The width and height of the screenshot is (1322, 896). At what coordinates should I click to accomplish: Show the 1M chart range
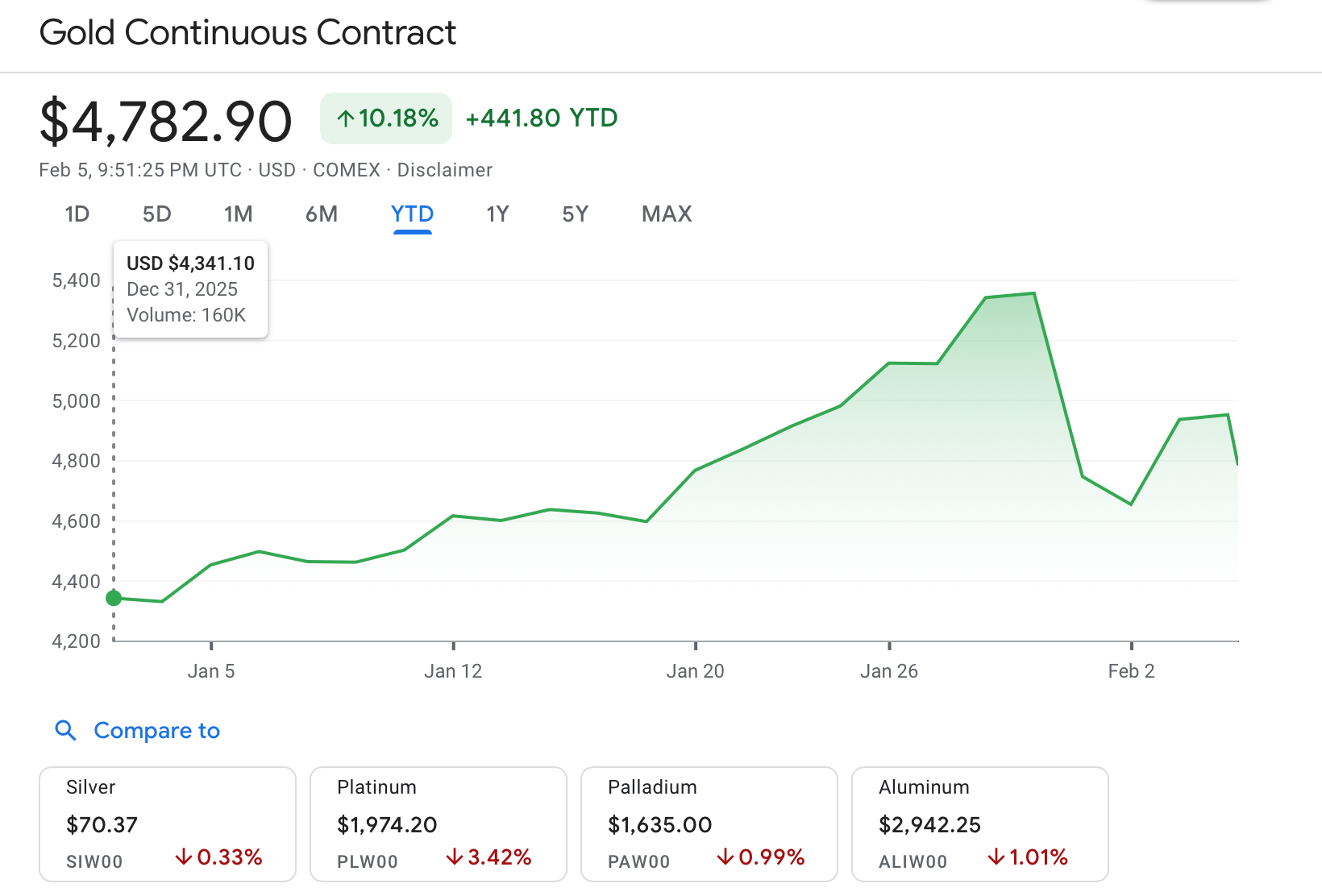[x=238, y=214]
